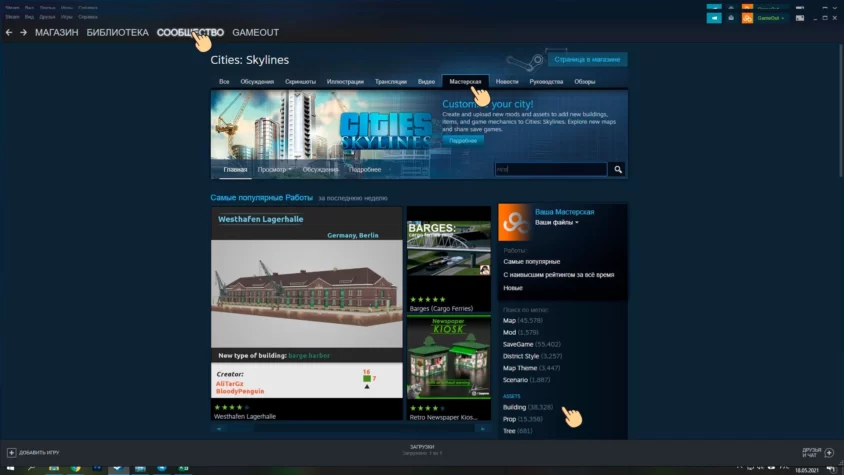Screen dimensions: 844x475
Task: Select the Все hub tab
Action: pyautogui.click(x=224, y=82)
